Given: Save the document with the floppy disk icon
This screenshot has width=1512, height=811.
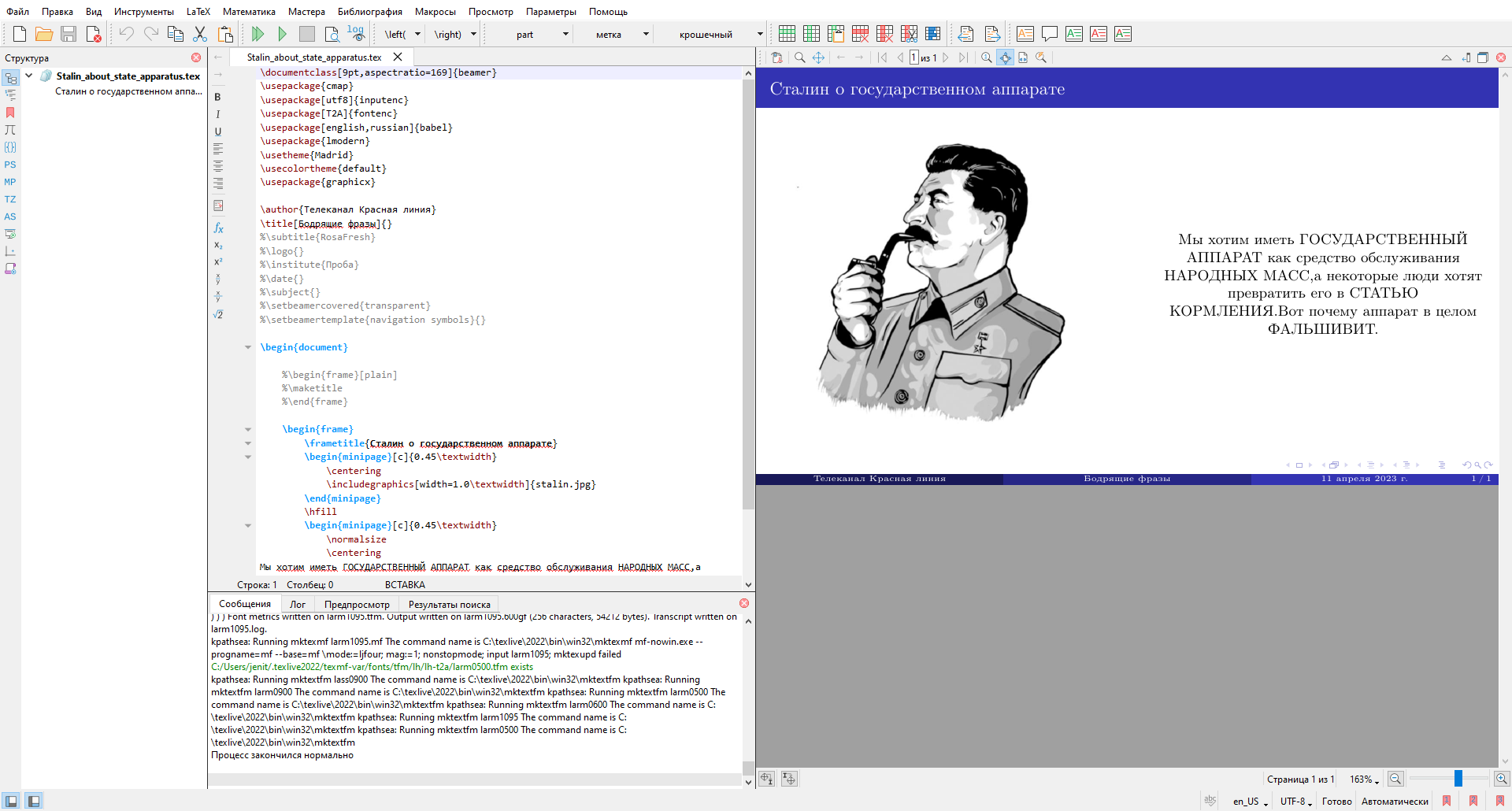Looking at the screenshot, I should coord(69,34).
